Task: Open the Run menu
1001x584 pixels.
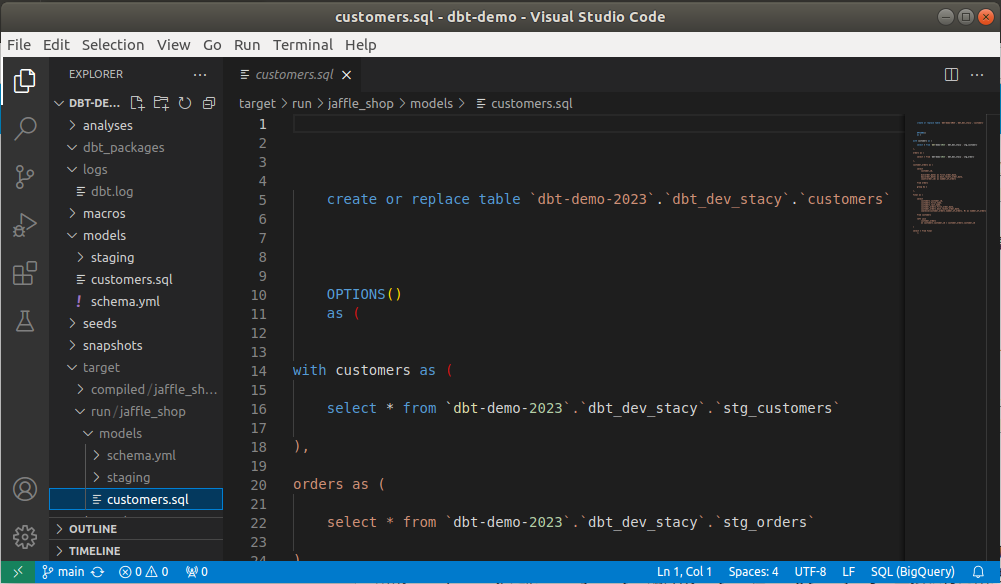Action: (247, 45)
